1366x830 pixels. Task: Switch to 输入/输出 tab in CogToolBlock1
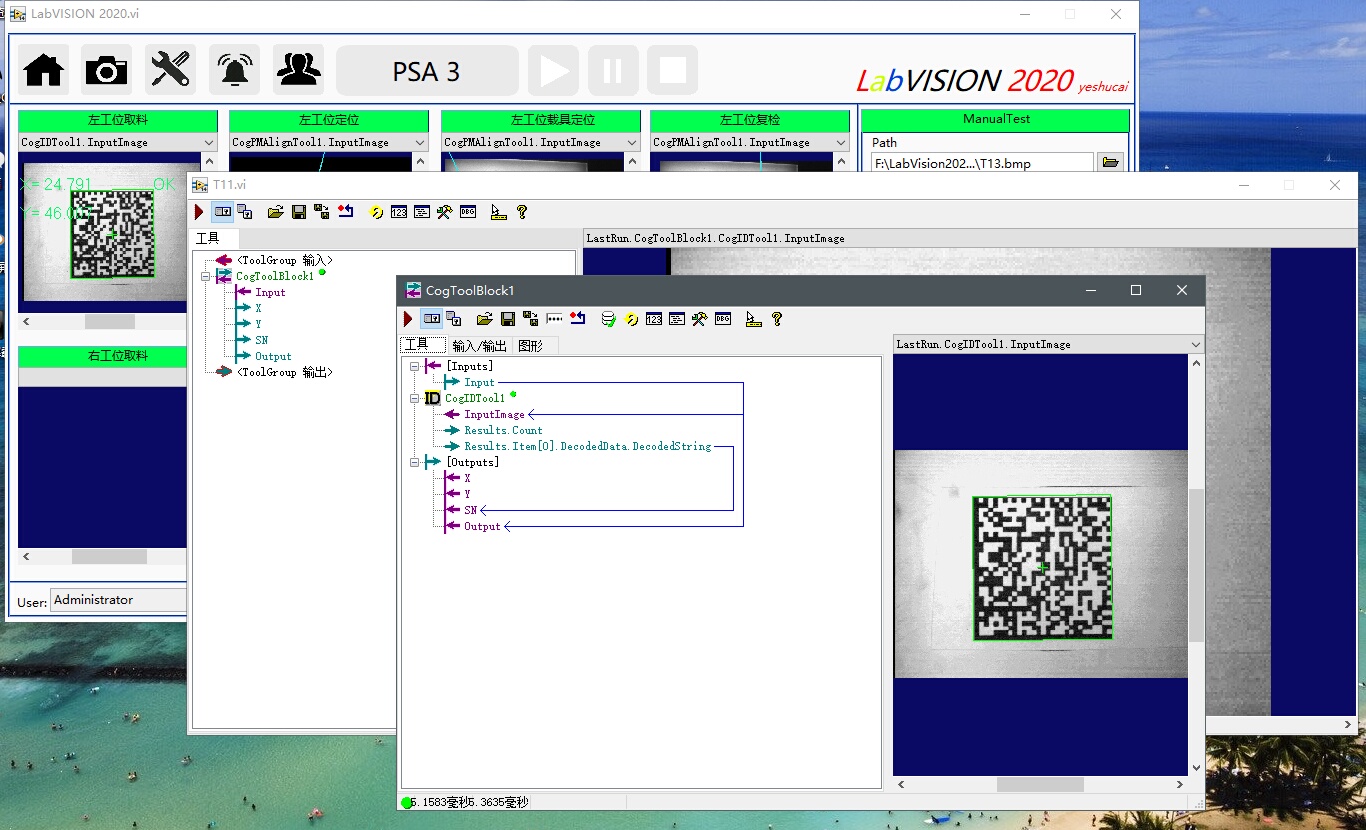[479, 345]
